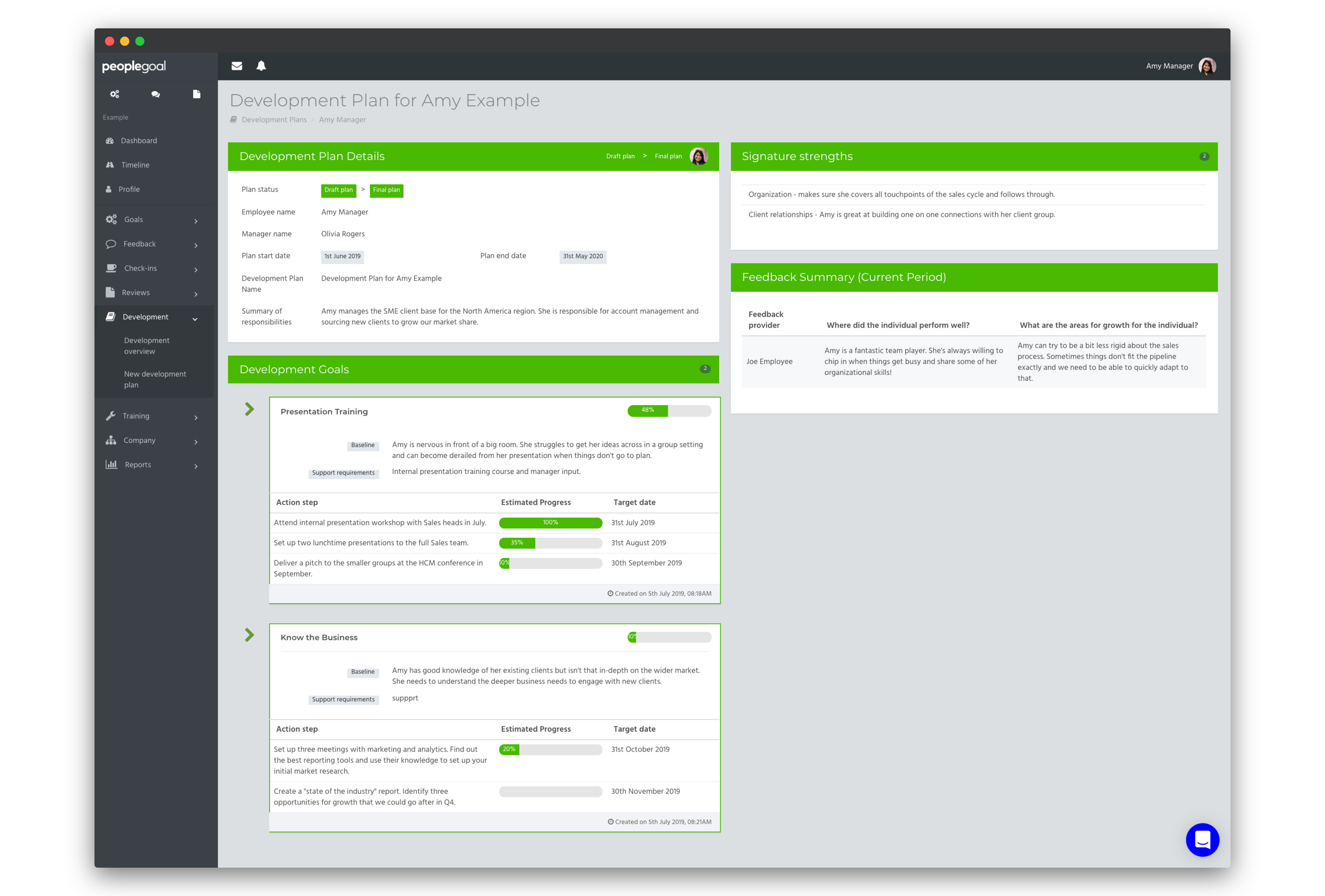The width and height of the screenshot is (1325, 896).
Task: Click the Check-ins icon in sidebar
Action: click(112, 268)
